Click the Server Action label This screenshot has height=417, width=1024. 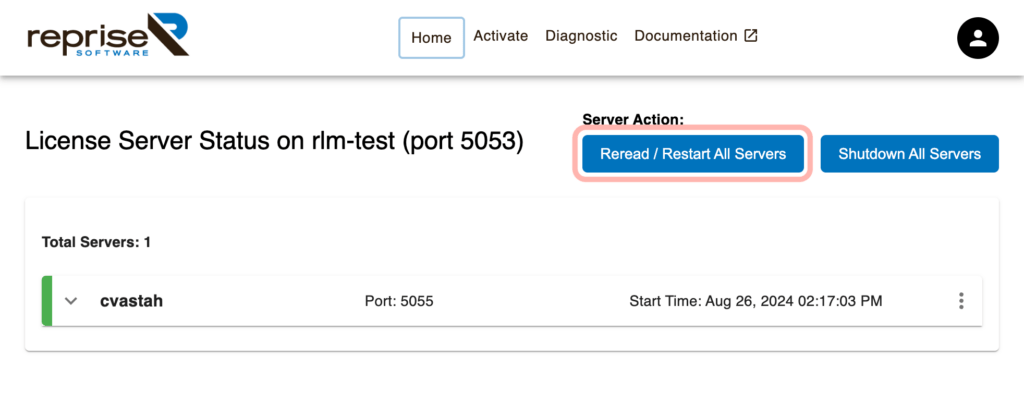(x=632, y=119)
